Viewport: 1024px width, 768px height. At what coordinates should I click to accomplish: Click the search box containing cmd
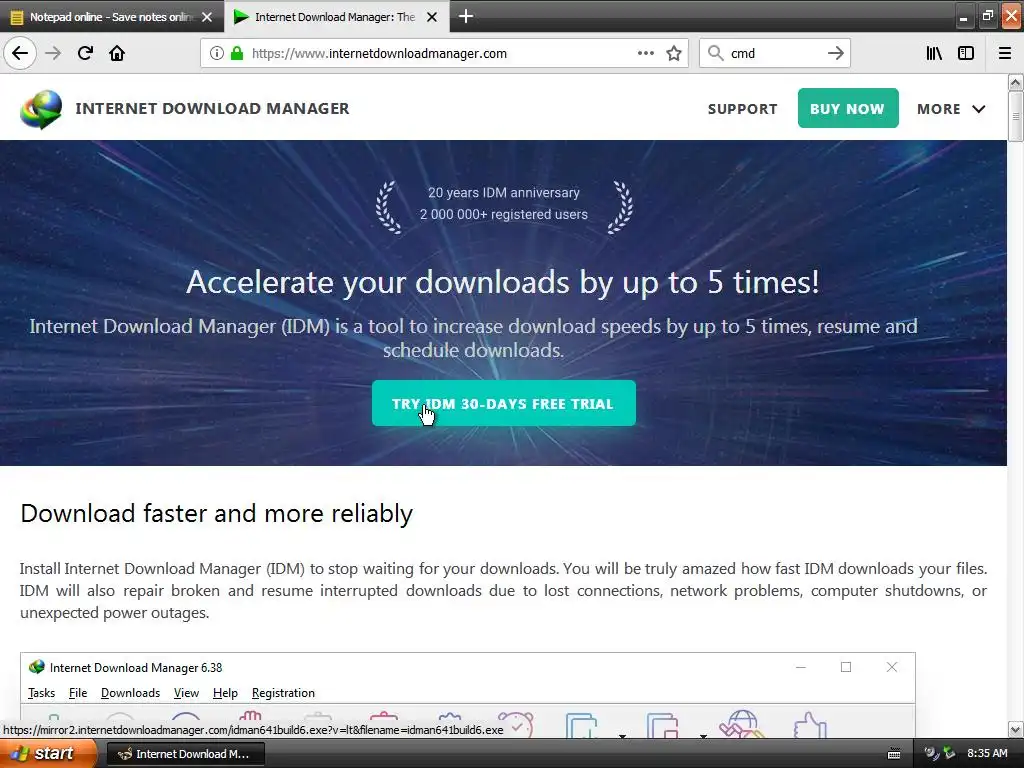coord(775,54)
